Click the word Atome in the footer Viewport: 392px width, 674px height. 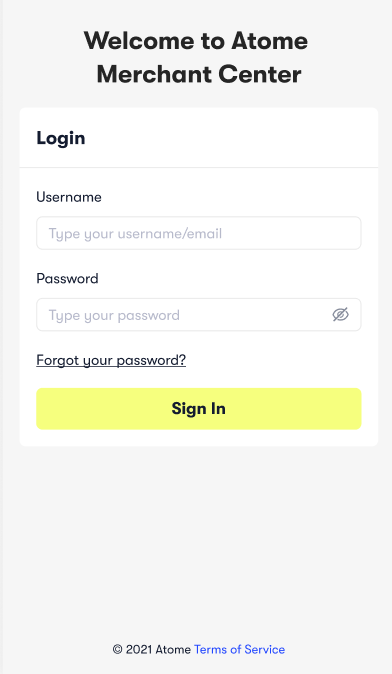pyautogui.click(x=173, y=649)
